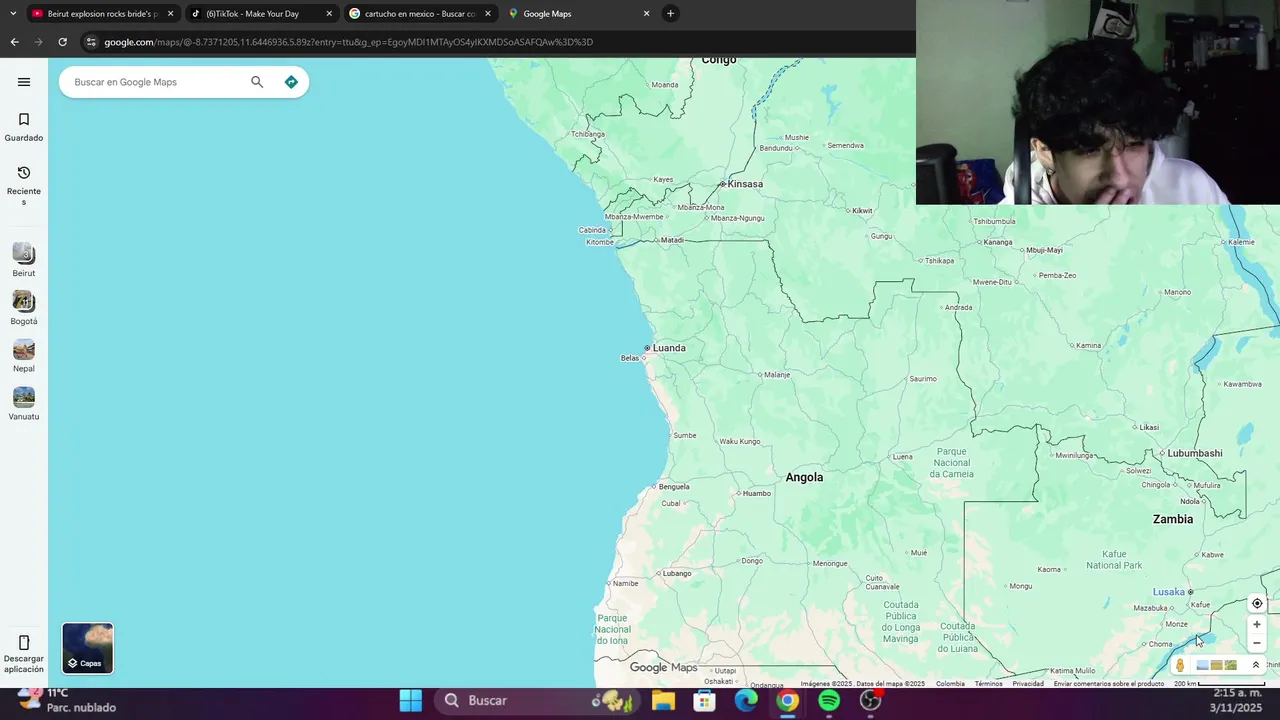Zoom in with the plus button

tap(1257, 624)
